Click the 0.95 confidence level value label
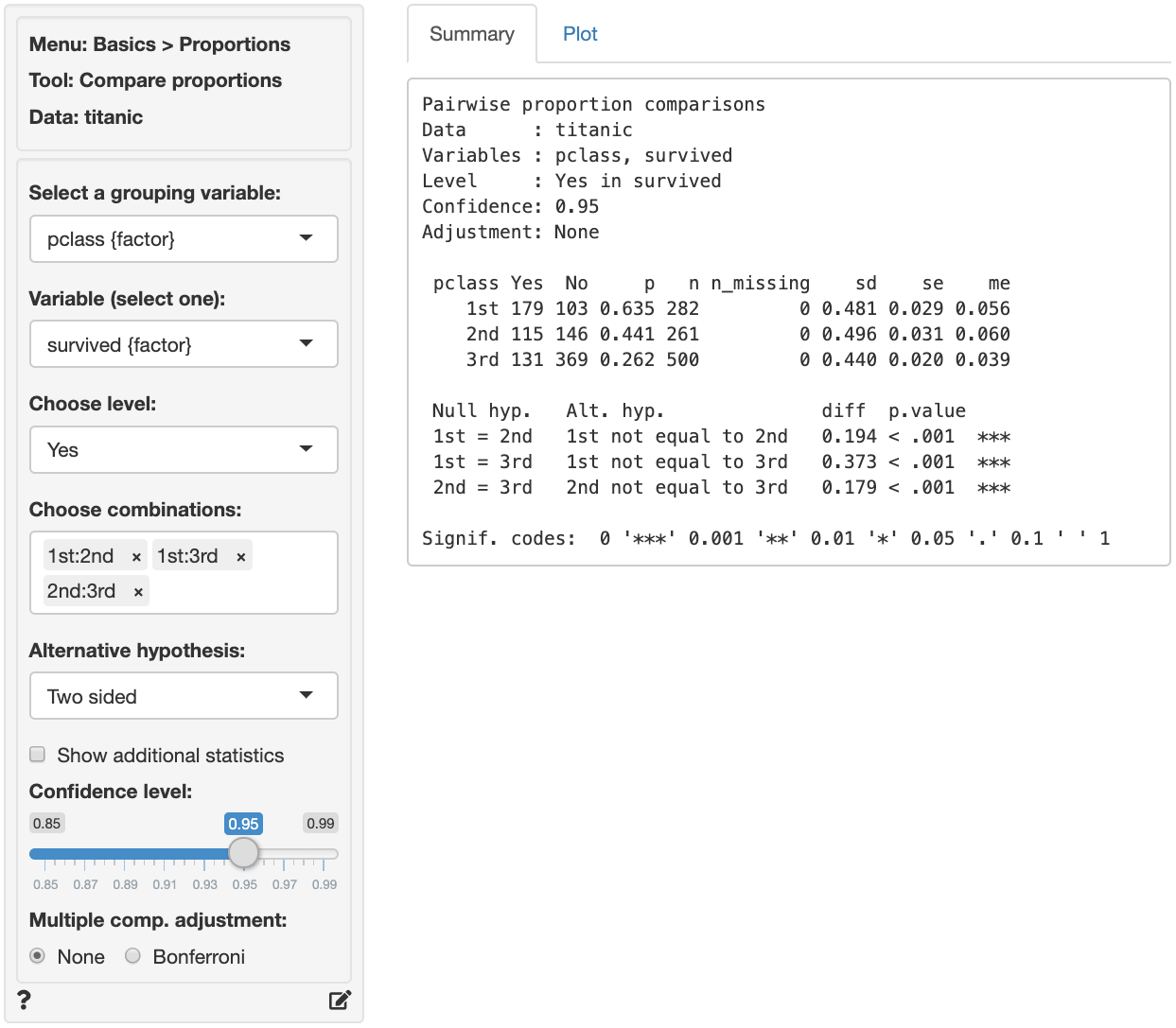The image size is (1176, 1028). tap(244, 823)
